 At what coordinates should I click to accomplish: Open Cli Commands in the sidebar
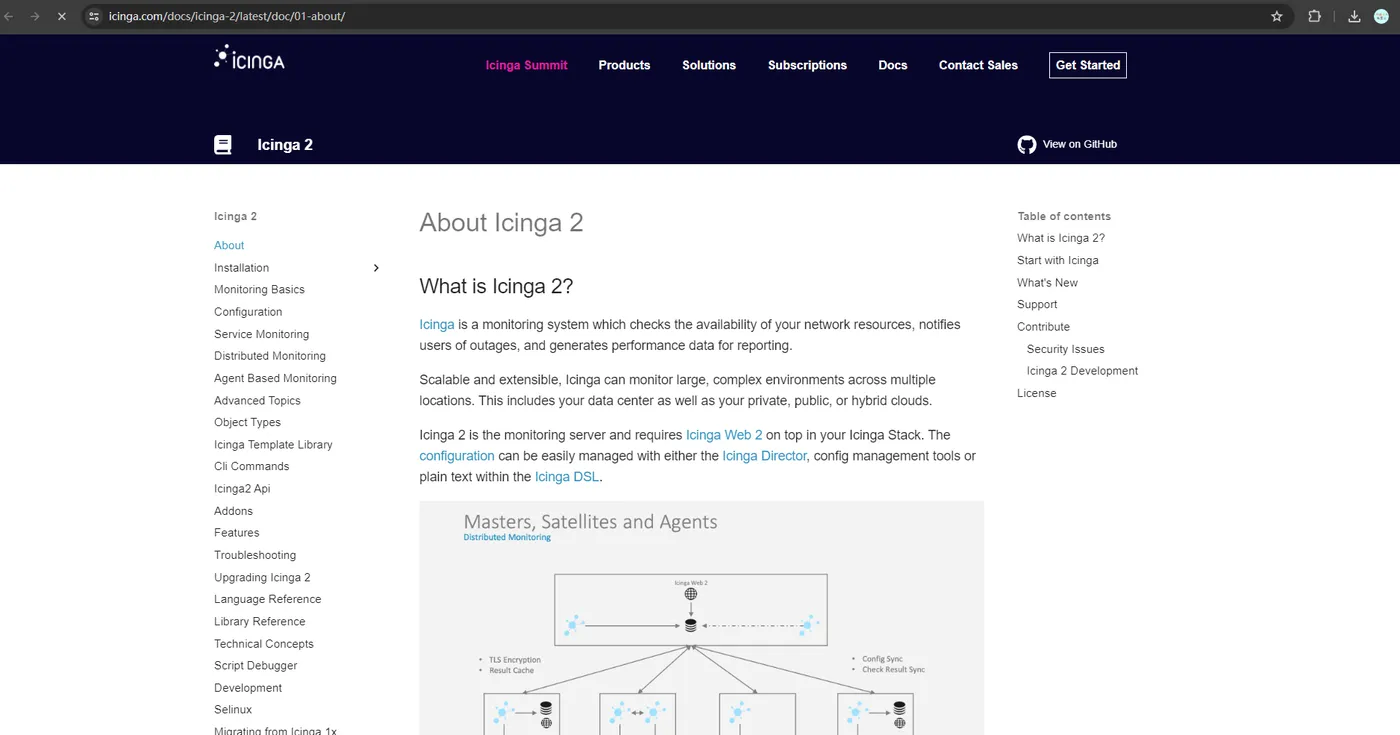point(251,466)
